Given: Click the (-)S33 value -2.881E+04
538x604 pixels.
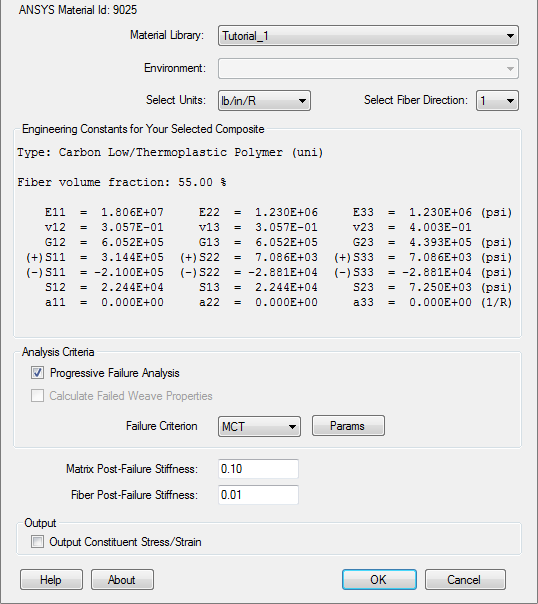Looking at the screenshot, I should click(437, 272).
